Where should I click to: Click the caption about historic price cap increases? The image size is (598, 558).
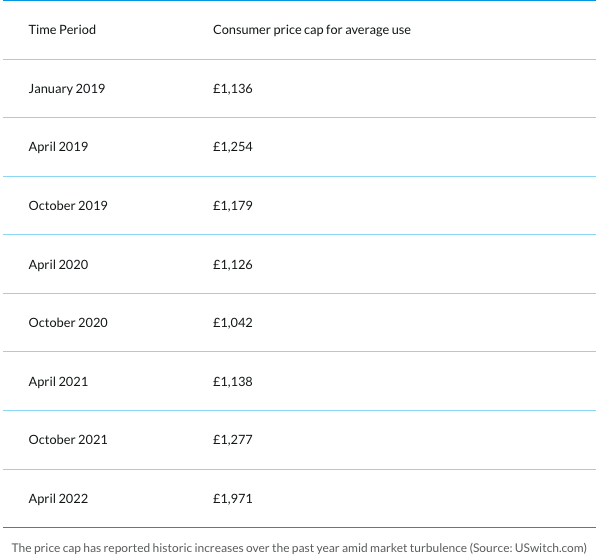coord(299,548)
